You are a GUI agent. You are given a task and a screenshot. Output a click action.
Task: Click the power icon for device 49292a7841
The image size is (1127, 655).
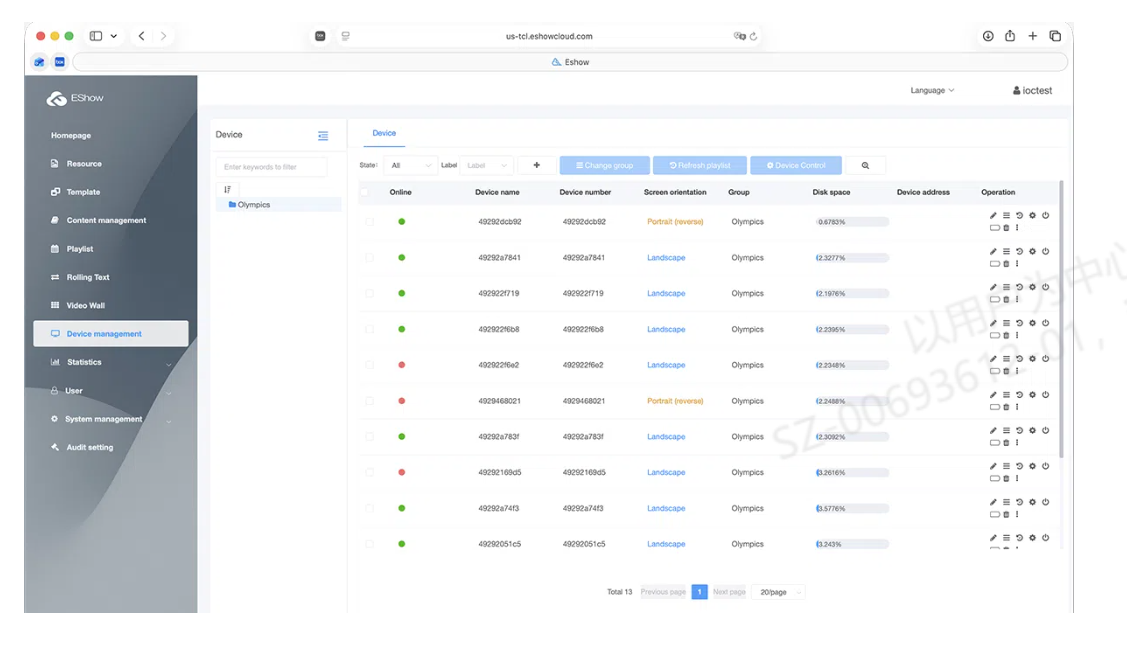click(x=1046, y=251)
